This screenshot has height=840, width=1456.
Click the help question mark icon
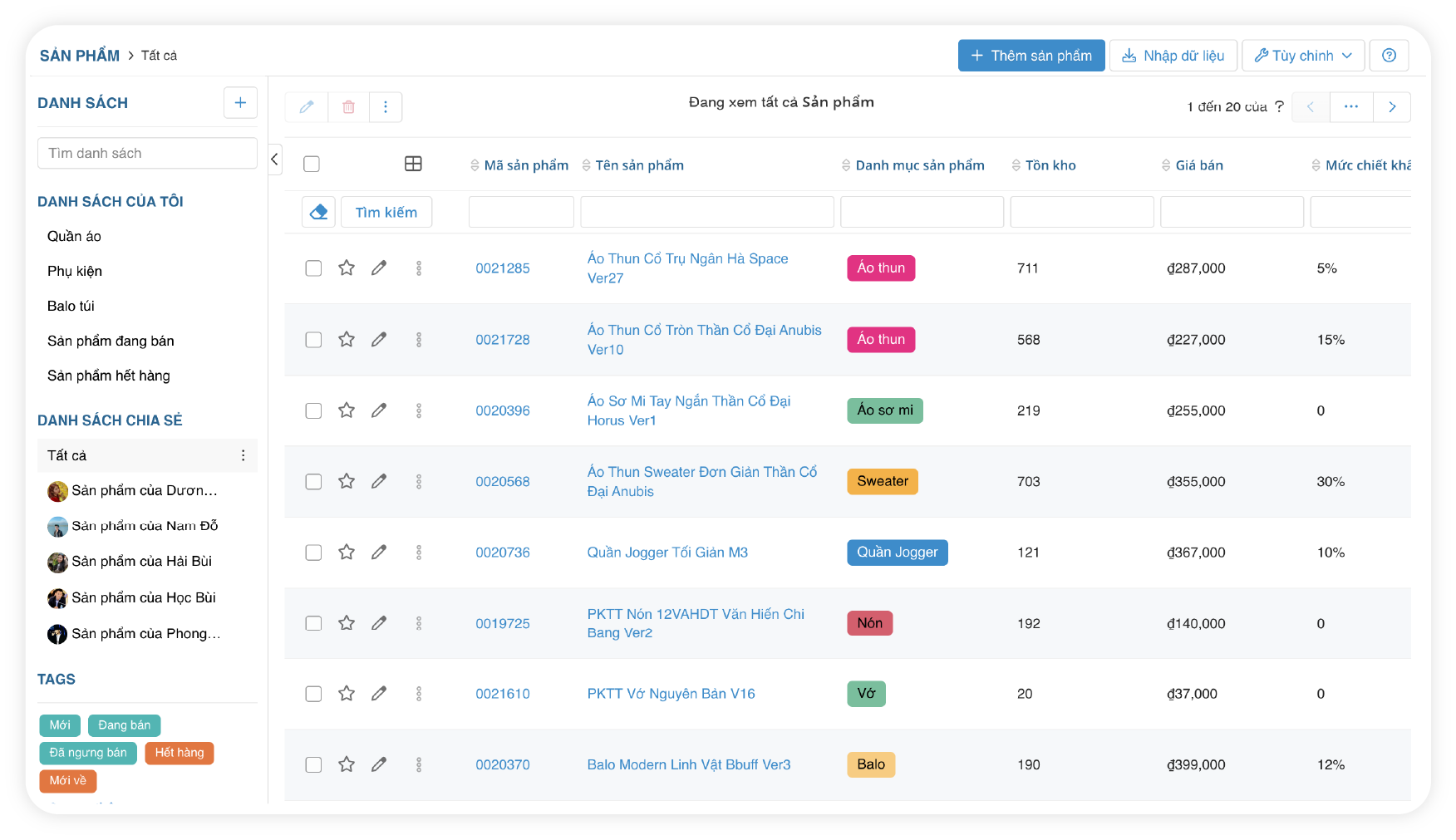click(1389, 56)
